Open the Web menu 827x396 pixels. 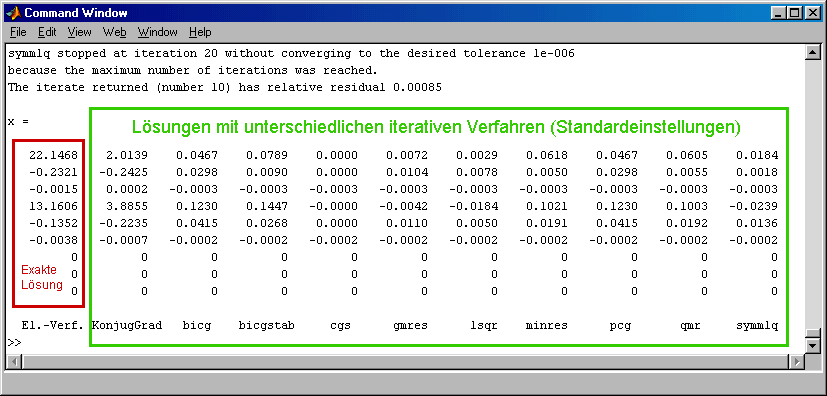pyautogui.click(x=114, y=32)
